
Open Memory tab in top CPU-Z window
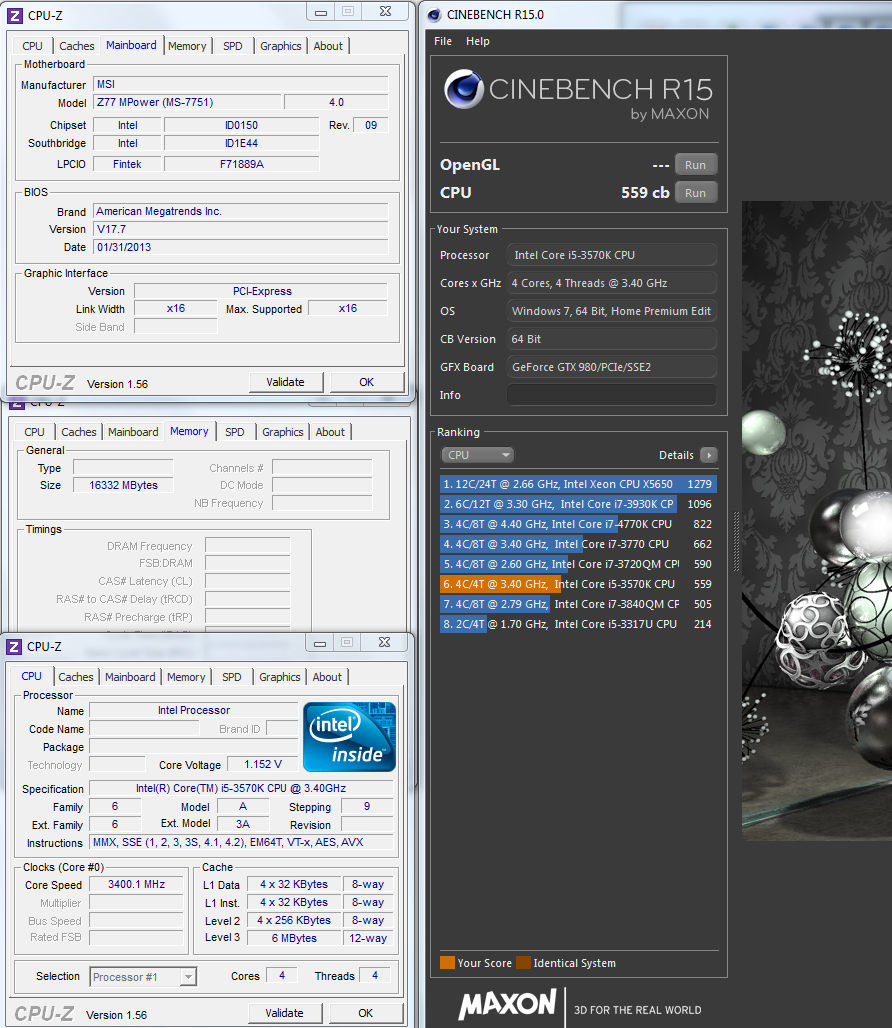point(187,46)
